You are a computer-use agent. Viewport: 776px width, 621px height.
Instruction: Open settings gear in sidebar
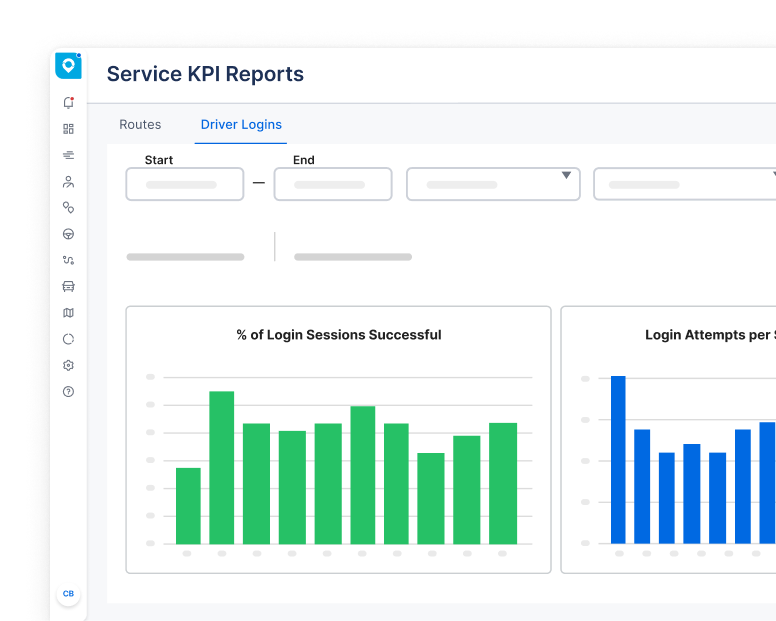coord(68,365)
